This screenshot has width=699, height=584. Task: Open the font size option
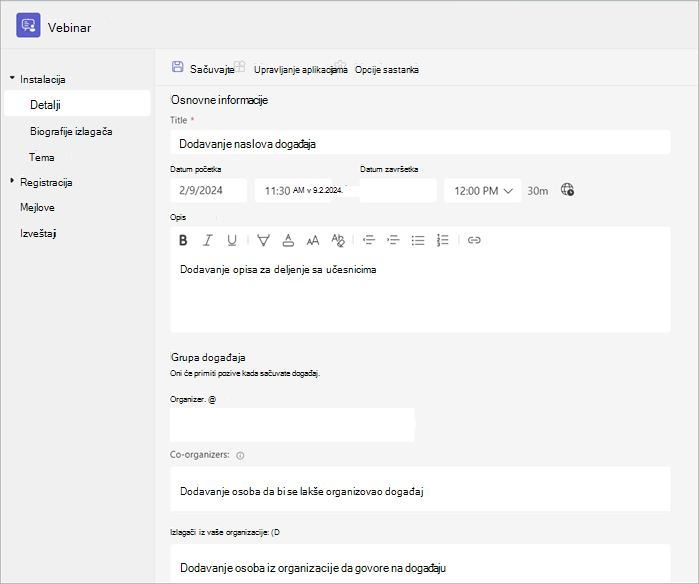[313, 241]
